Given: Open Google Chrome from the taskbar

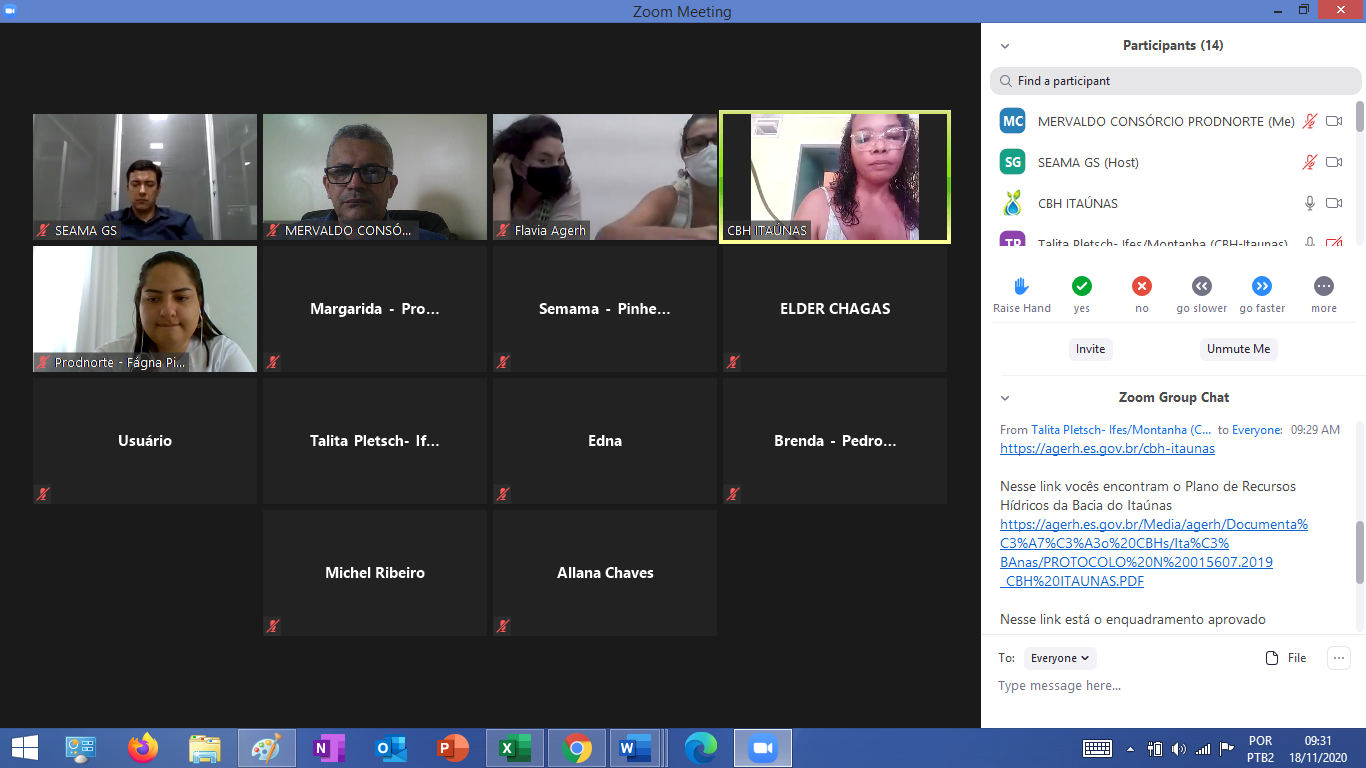Looking at the screenshot, I should (577, 748).
